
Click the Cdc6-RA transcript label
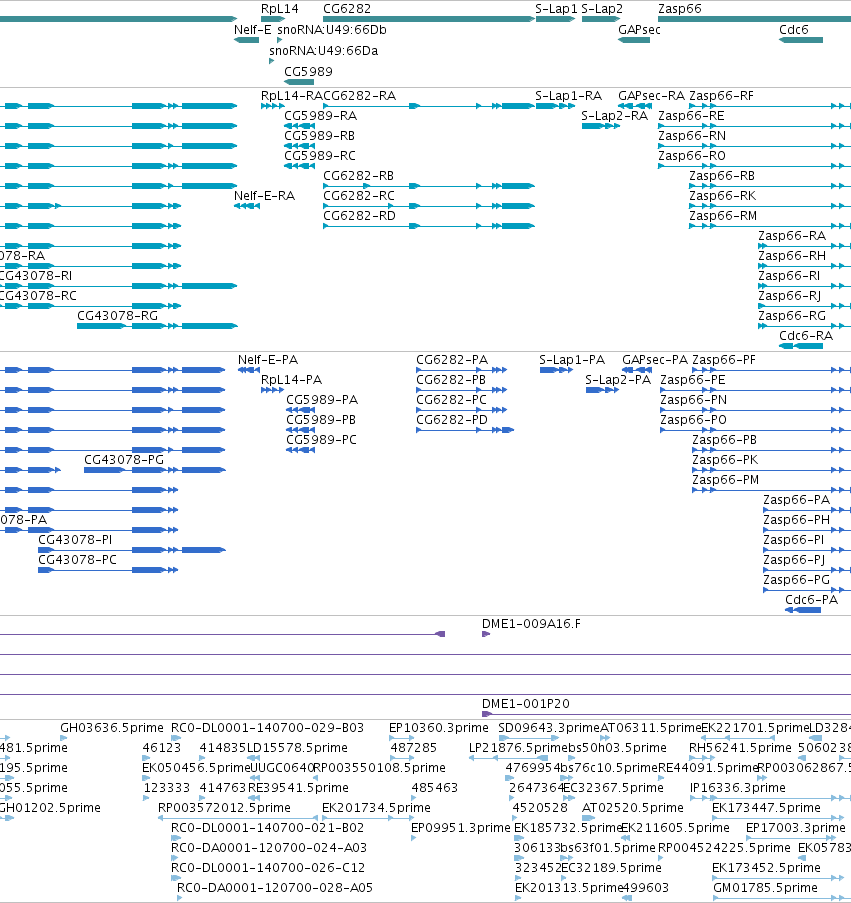click(806, 336)
